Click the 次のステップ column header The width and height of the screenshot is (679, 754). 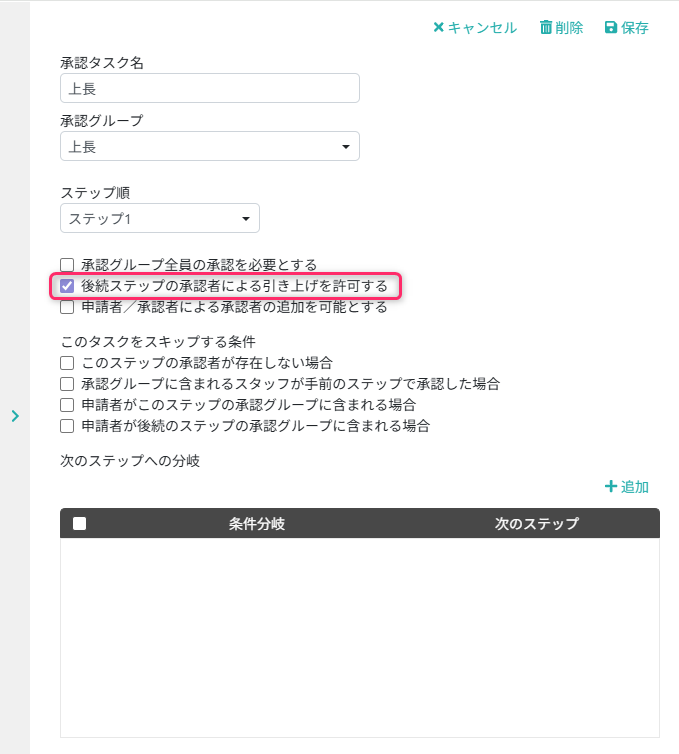[536, 524]
